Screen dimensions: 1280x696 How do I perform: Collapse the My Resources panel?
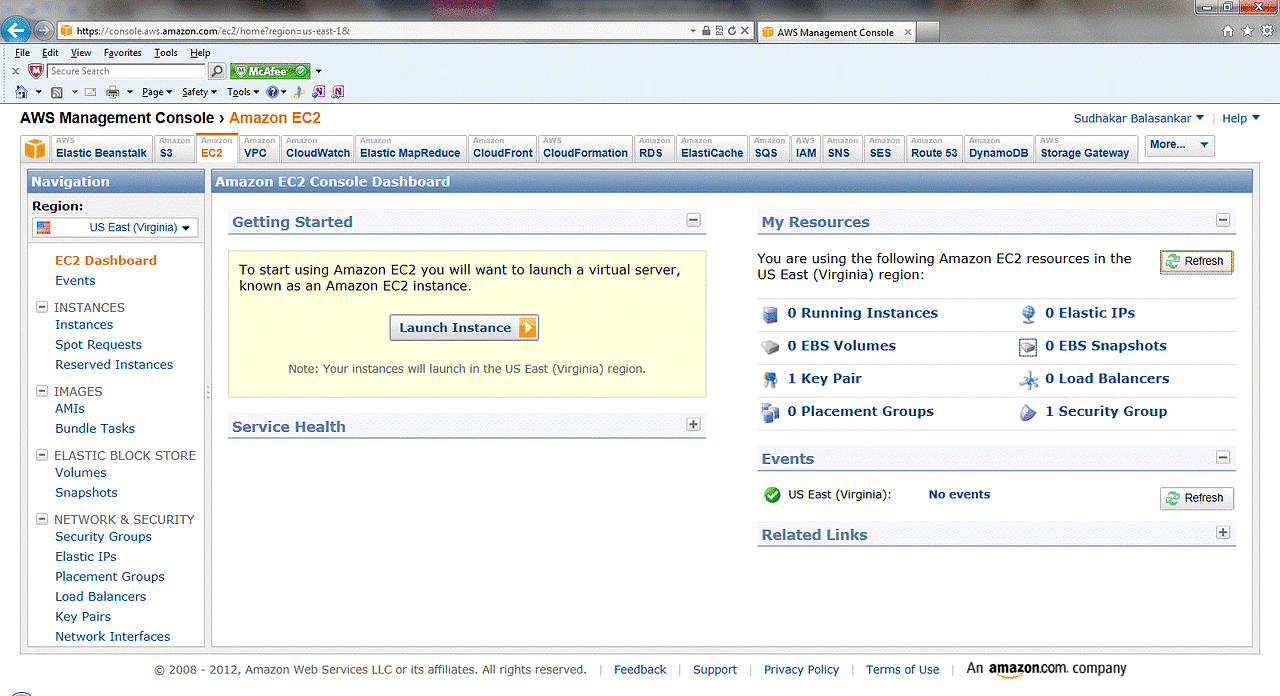pos(1222,220)
